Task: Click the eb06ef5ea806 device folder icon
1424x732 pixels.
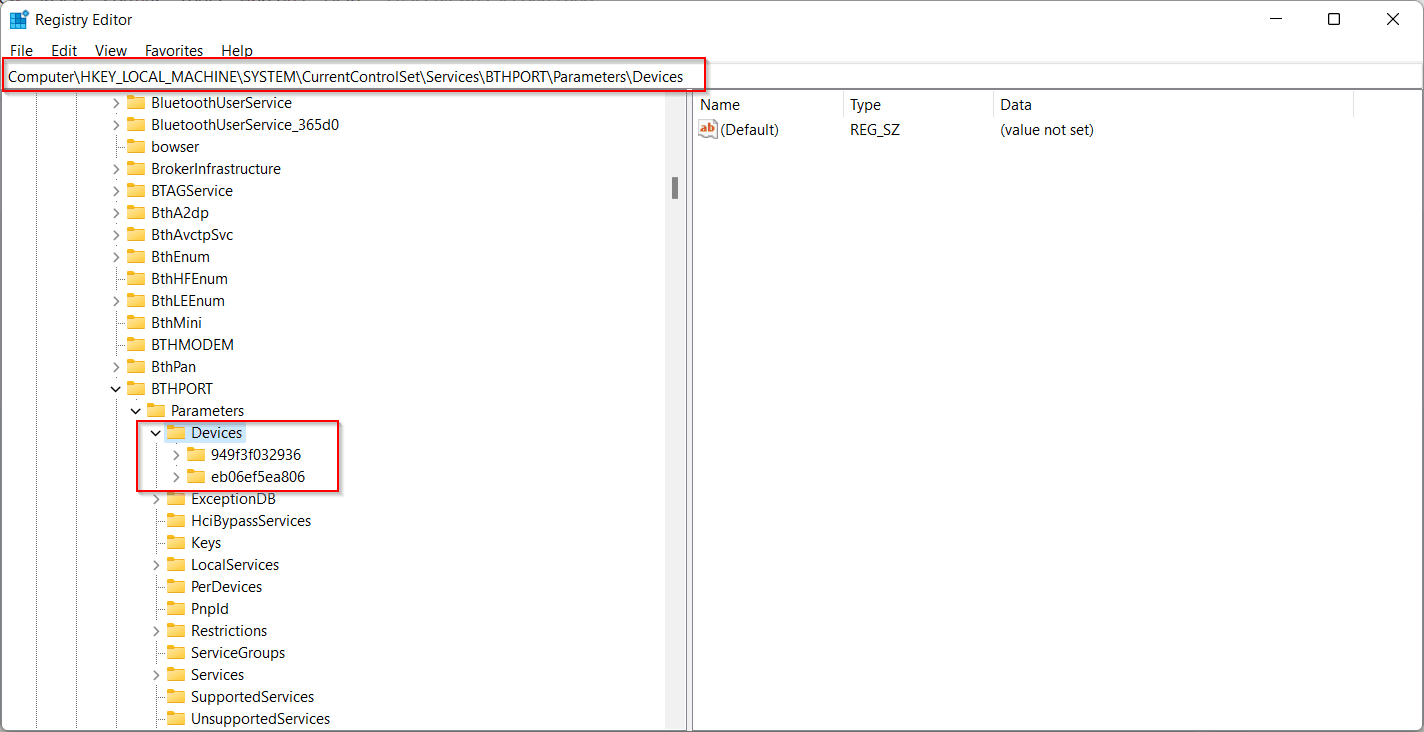Action: point(196,477)
